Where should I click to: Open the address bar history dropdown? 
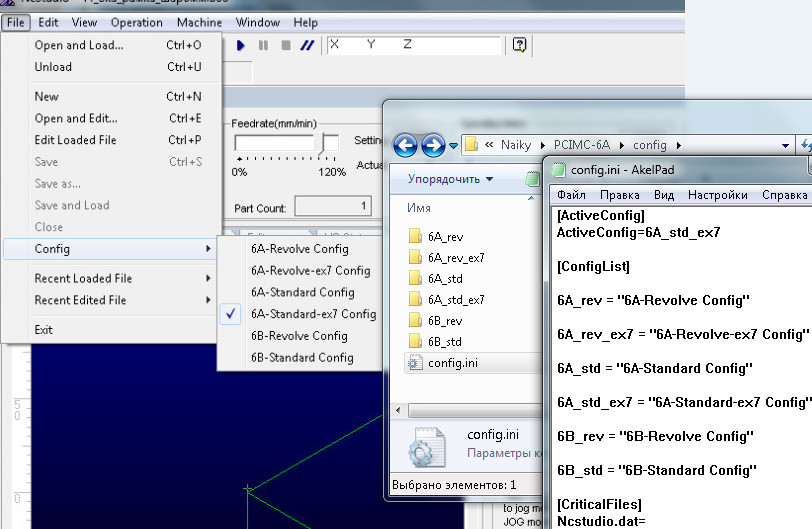click(785, 146)
